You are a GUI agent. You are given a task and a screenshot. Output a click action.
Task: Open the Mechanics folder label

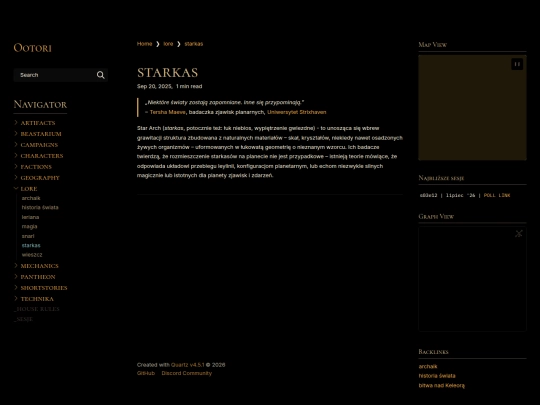pos(40,266)
